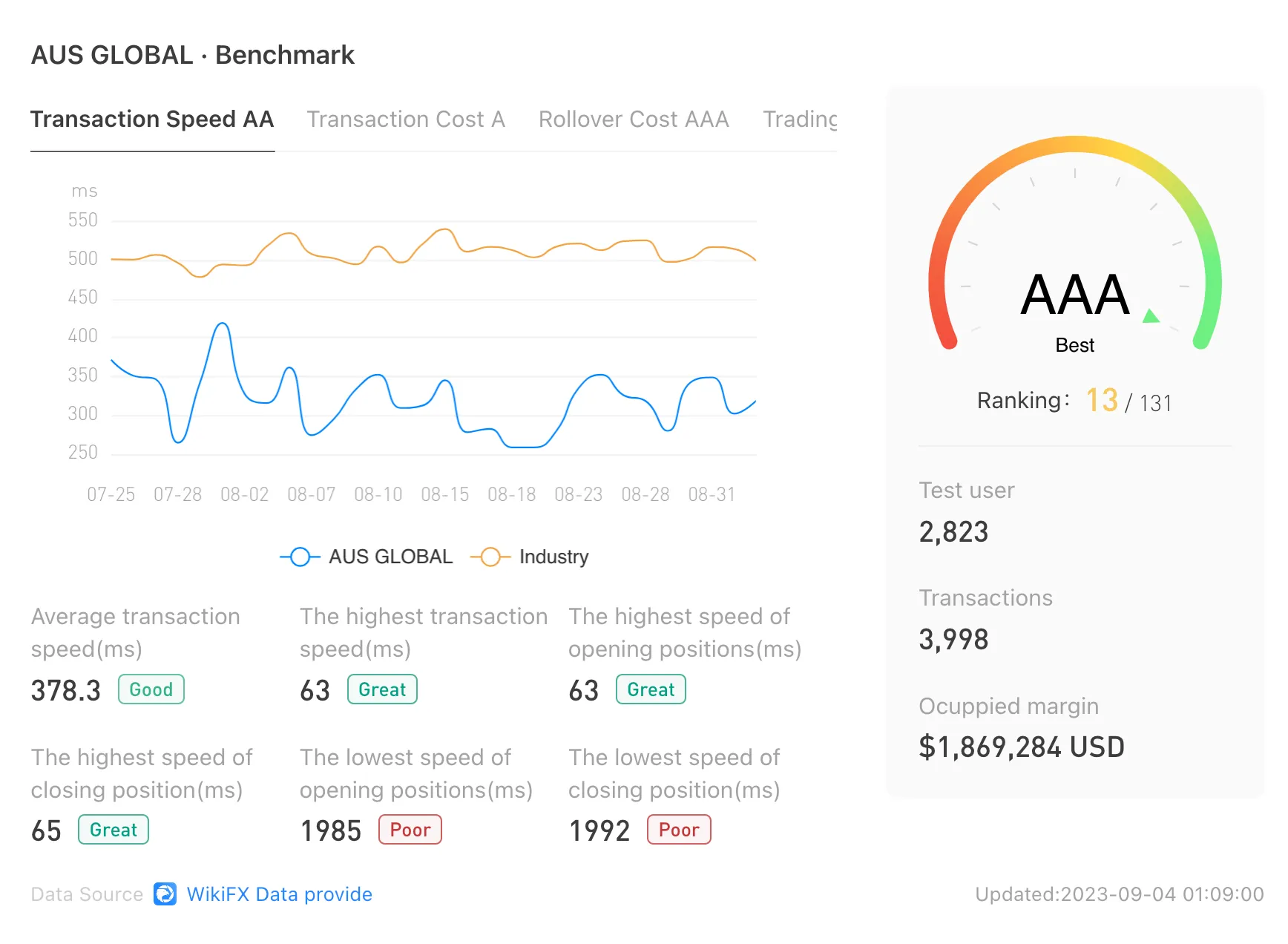The width and height of the screenshot is (1288, 944).
Task: Click the green triangle gauge indicator
Action: (1151, 315)
